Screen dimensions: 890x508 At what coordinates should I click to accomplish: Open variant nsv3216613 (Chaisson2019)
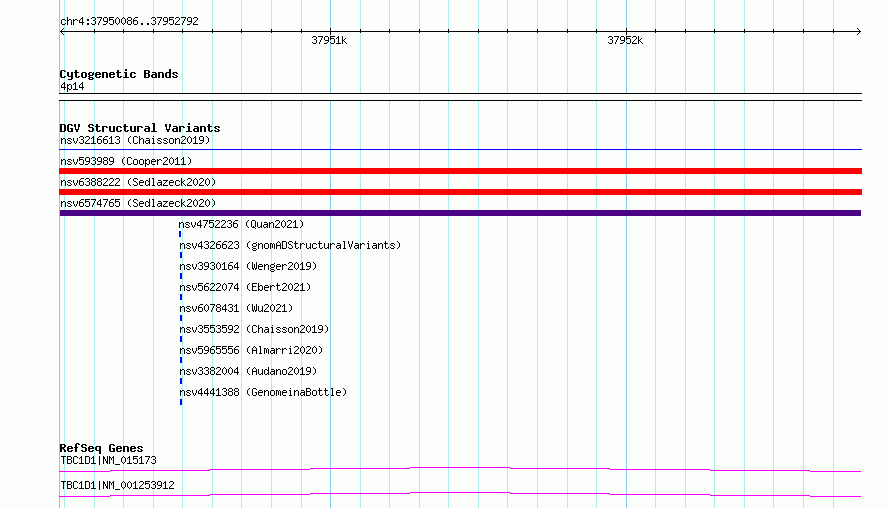click(x=135, y=140)
